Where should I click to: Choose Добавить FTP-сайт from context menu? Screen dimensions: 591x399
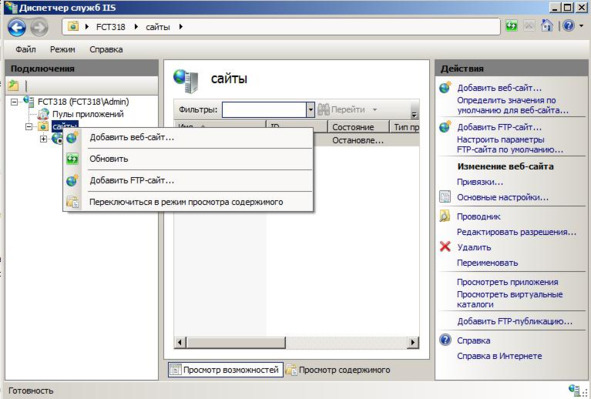pyautogui.click(x=188, y=180)
